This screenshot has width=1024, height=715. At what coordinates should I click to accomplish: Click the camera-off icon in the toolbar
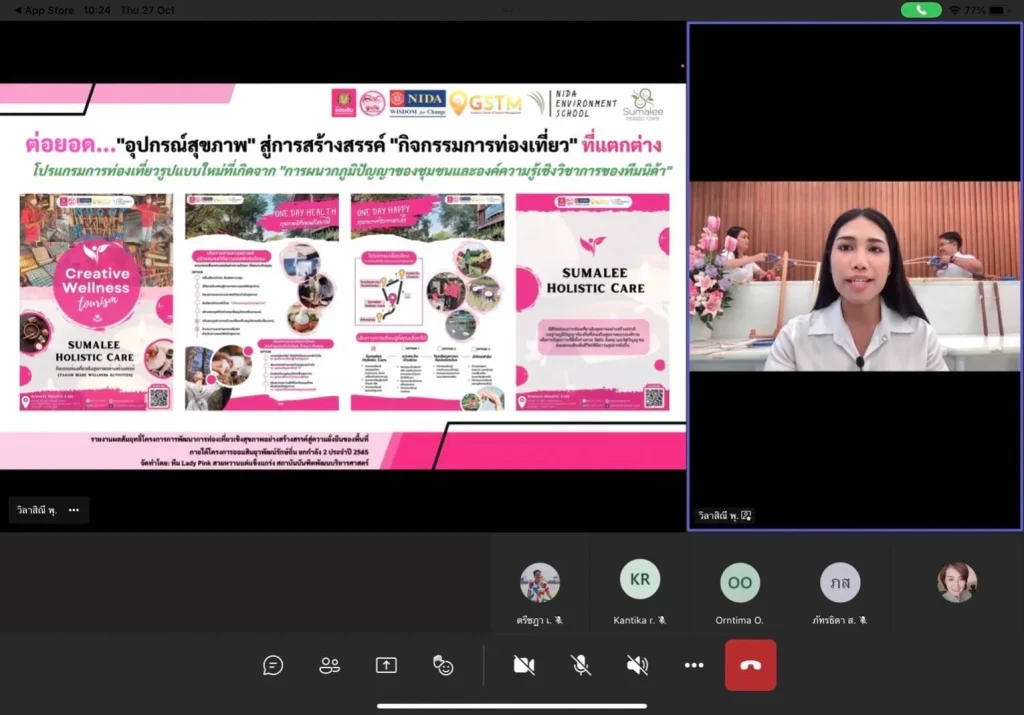click(524, 665)
